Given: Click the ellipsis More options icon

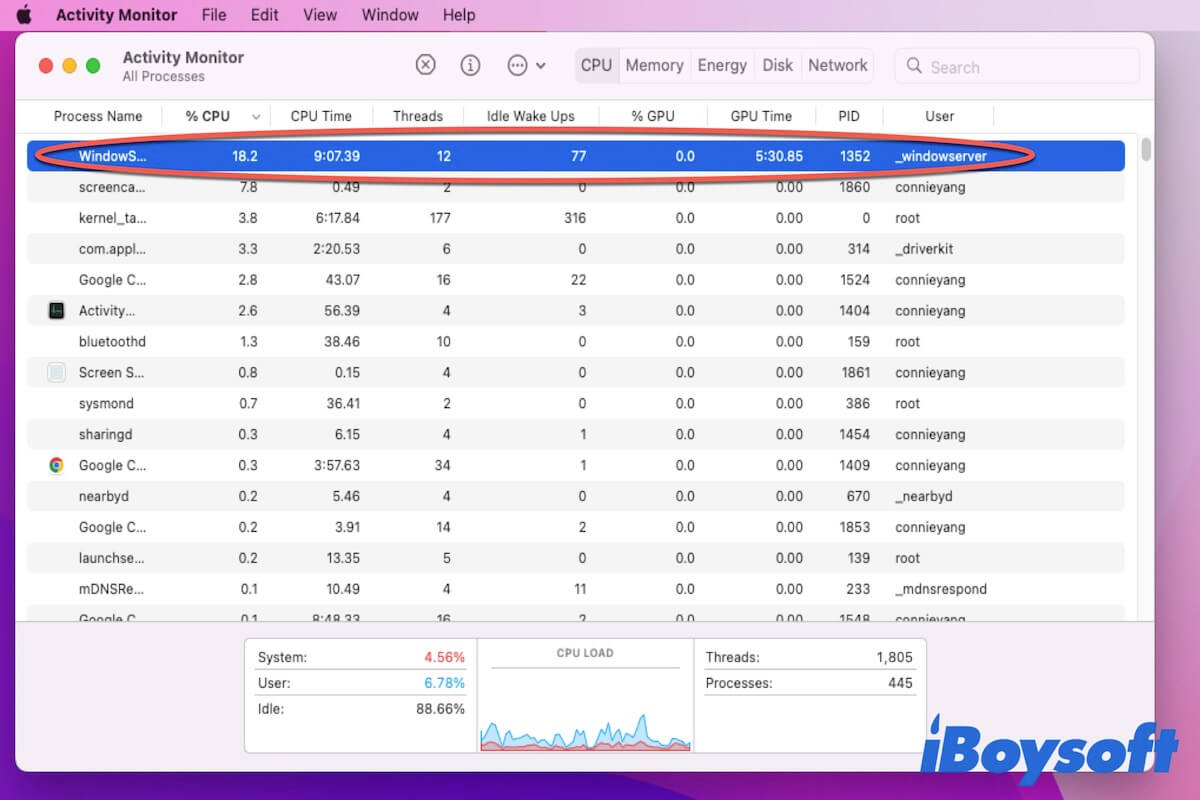Looking at the screenshot, I should tap(517, 65).
